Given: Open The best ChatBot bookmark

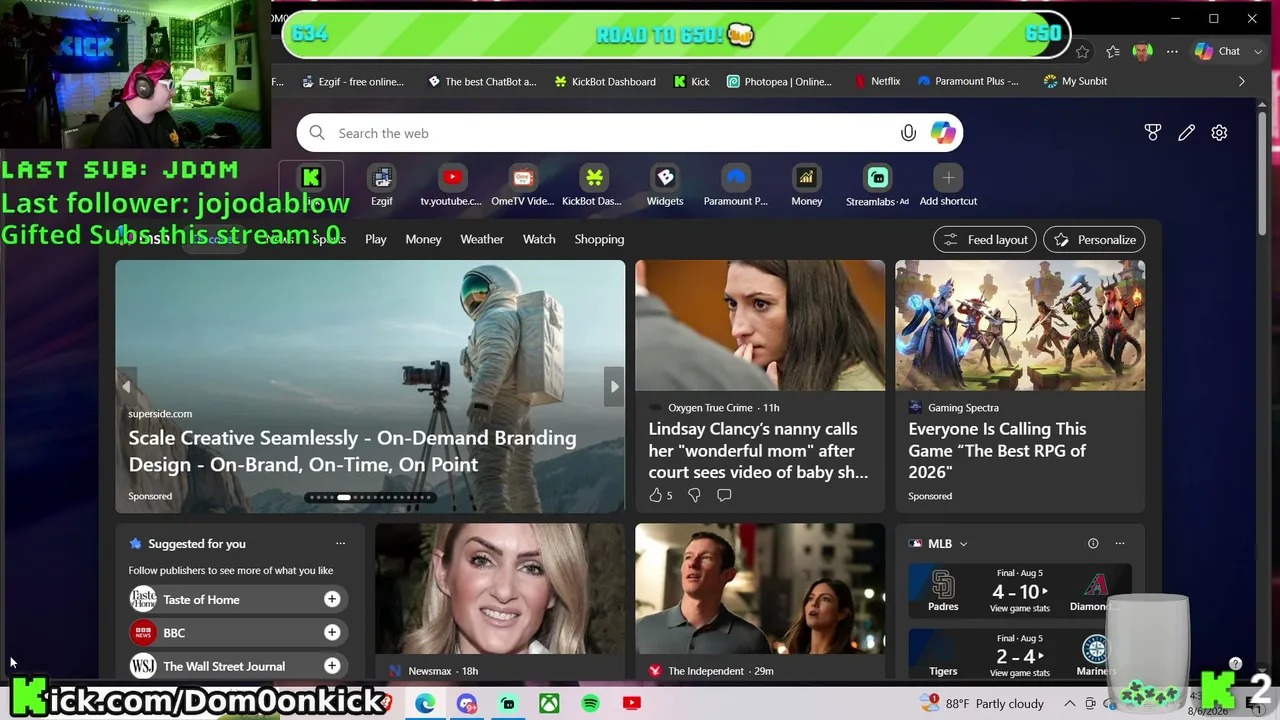Looking at the screenshot, I should (482, 81).
